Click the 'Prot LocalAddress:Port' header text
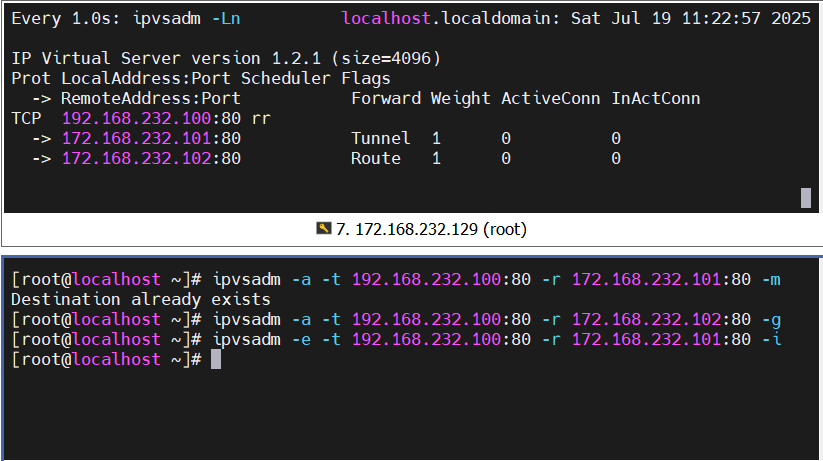 [121, 78]
